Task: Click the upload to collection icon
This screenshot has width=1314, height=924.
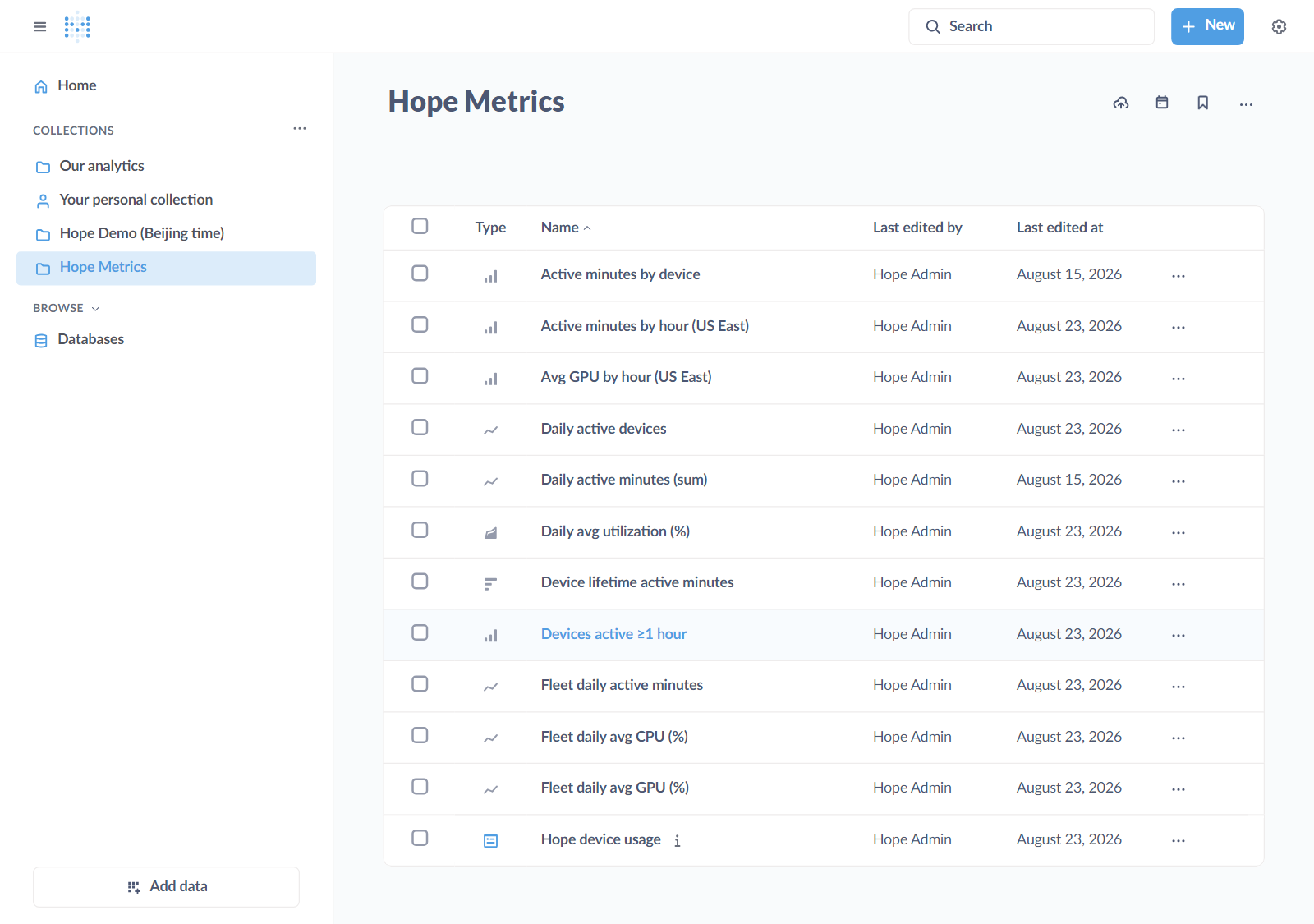Action: [x=1121, y=103]
